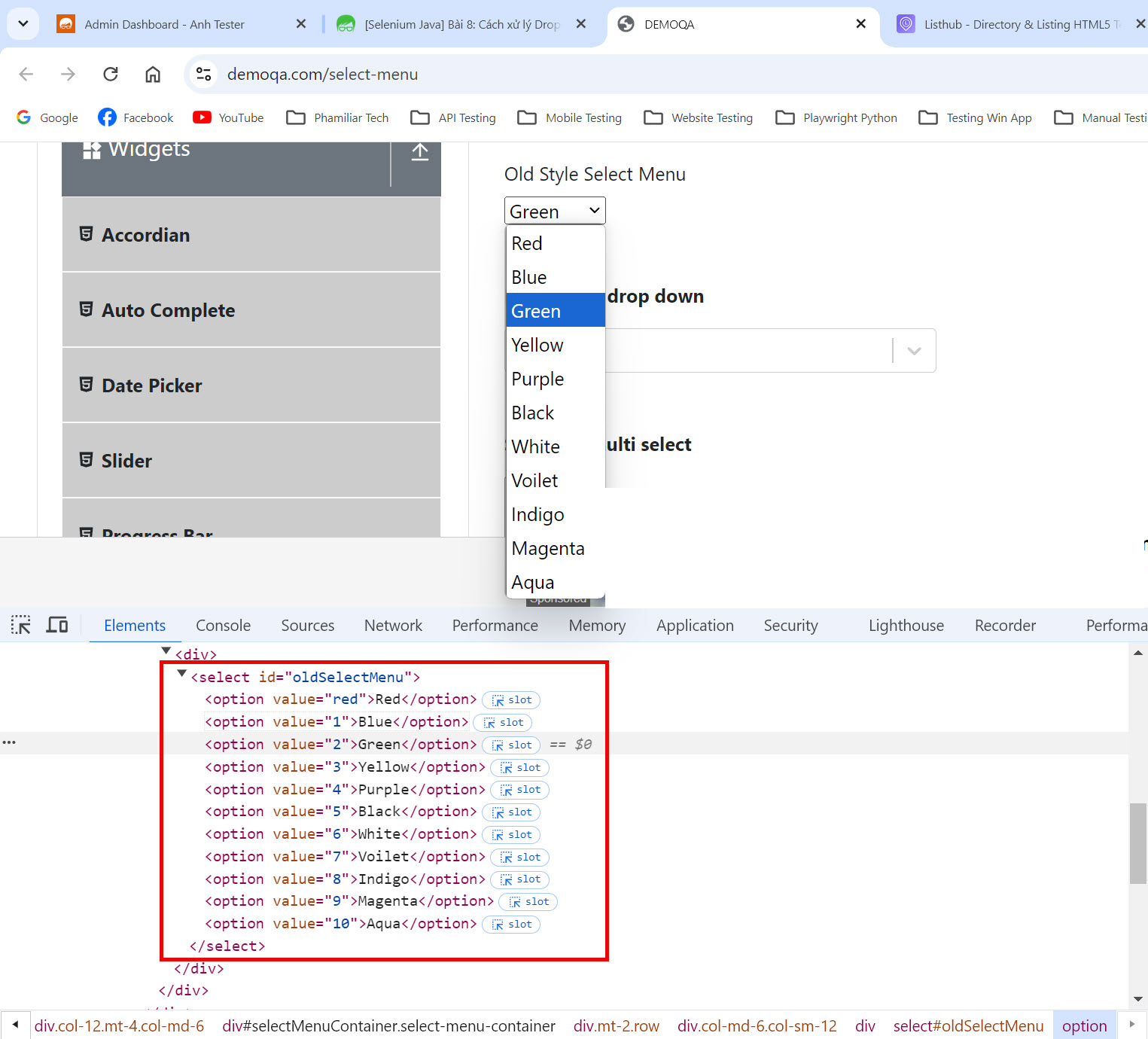Choose Magenta from the color dropdown list
Screen dimensions: 1148x1039
(556, 548)
